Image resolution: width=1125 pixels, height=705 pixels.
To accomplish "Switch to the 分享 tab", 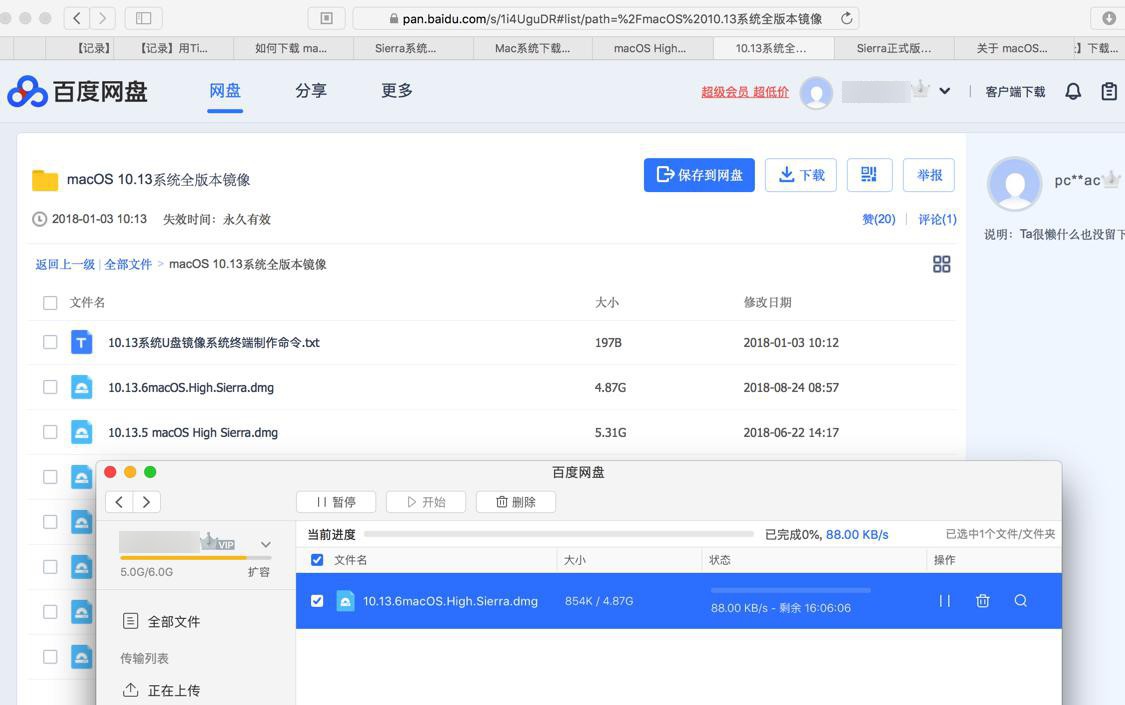I will click(x=311, y=91).
